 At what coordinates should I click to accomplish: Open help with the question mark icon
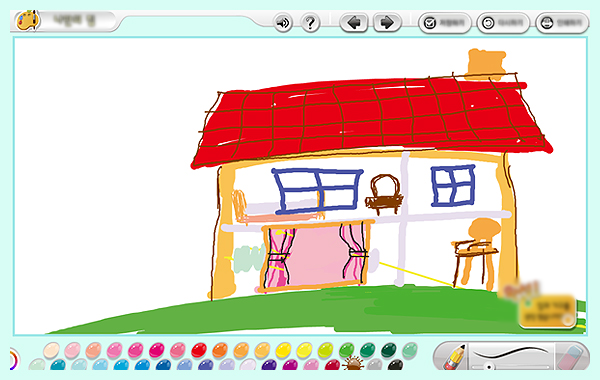pyautogui.click(x=310, y=23)
